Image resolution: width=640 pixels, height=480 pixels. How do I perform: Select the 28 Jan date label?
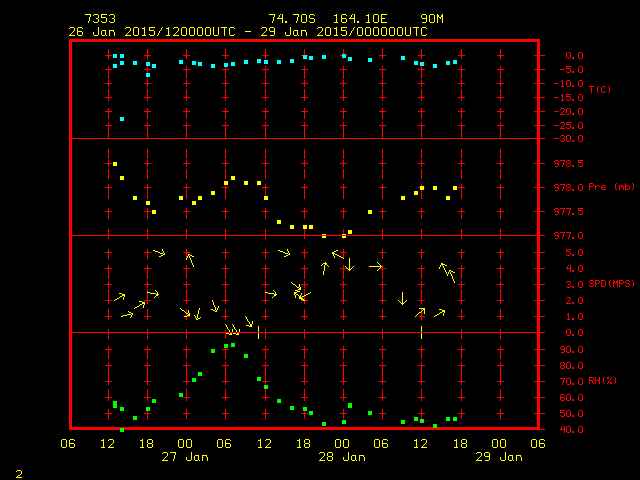pyautogui.click(x=342, y=457)
